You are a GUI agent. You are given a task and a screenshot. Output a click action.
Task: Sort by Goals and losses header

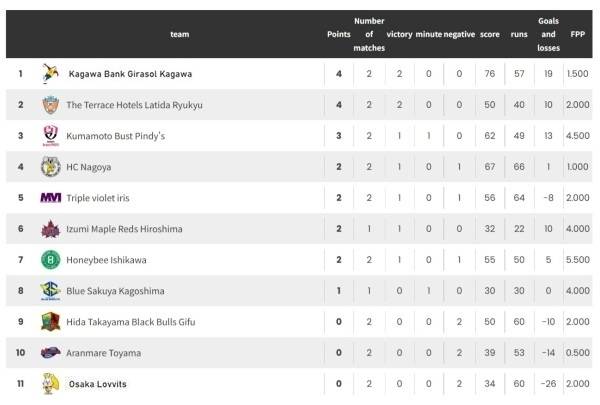pyautogui.click(x=548, y=34)
